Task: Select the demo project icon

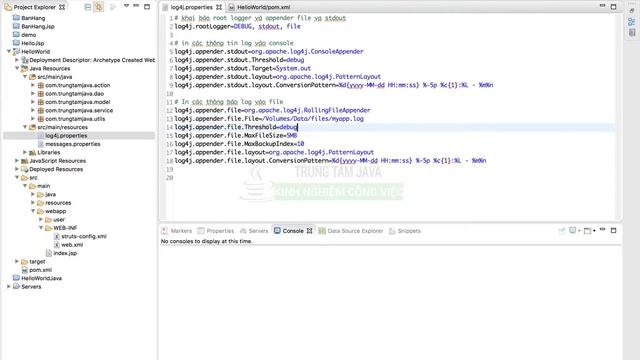Action: 16,35
